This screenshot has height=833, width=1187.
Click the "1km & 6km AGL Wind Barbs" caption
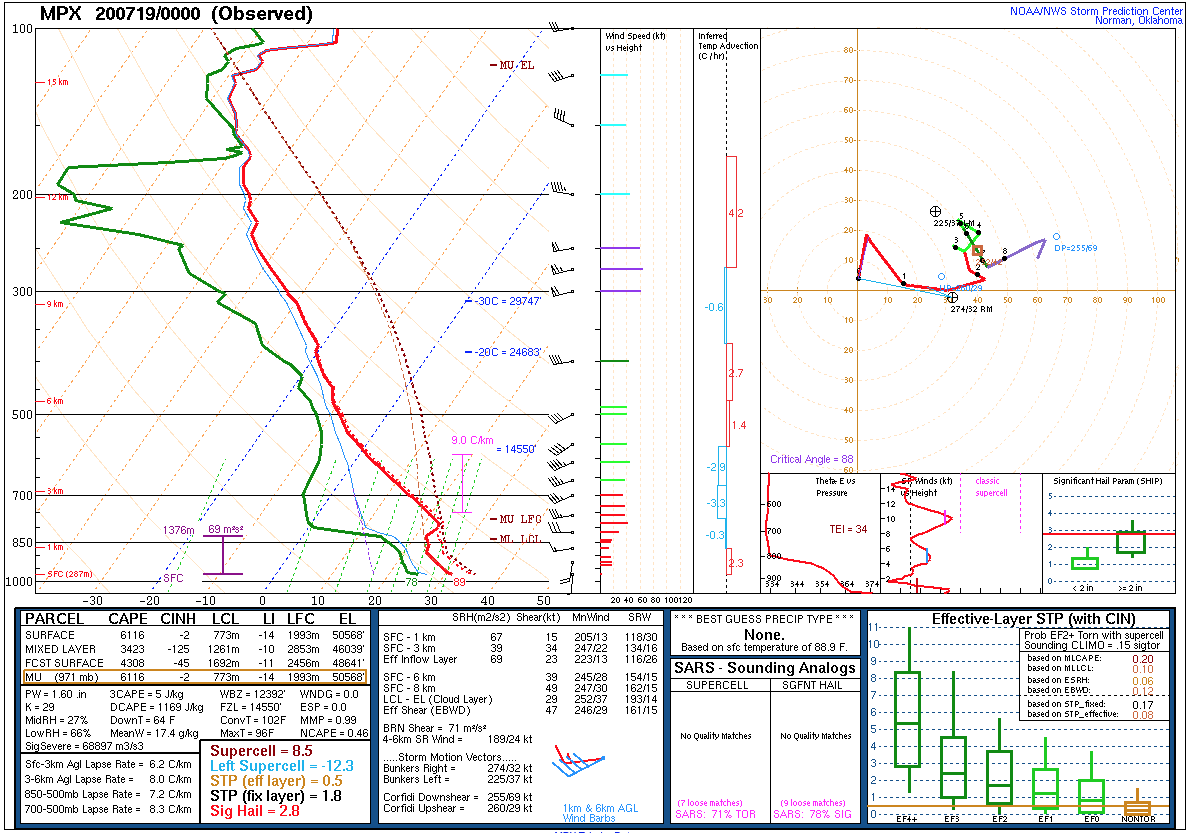600,813
